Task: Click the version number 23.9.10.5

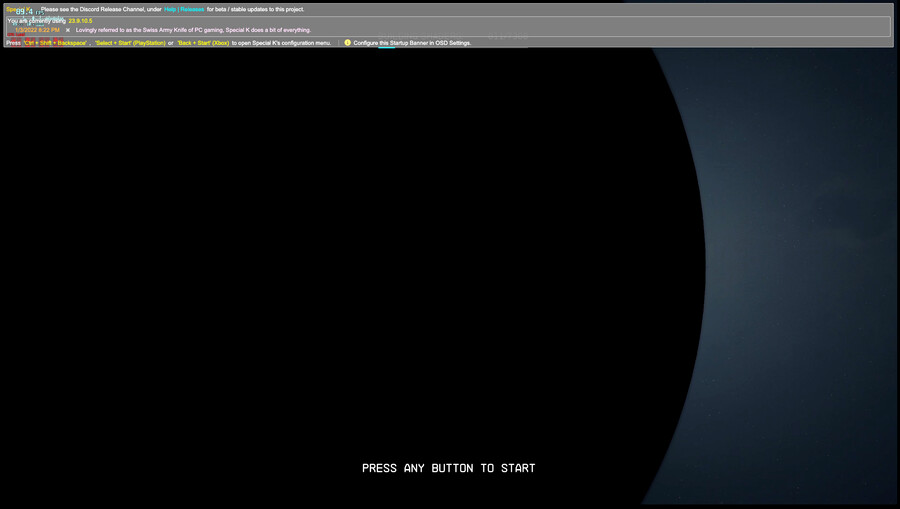Action: (x=80, y=21)
